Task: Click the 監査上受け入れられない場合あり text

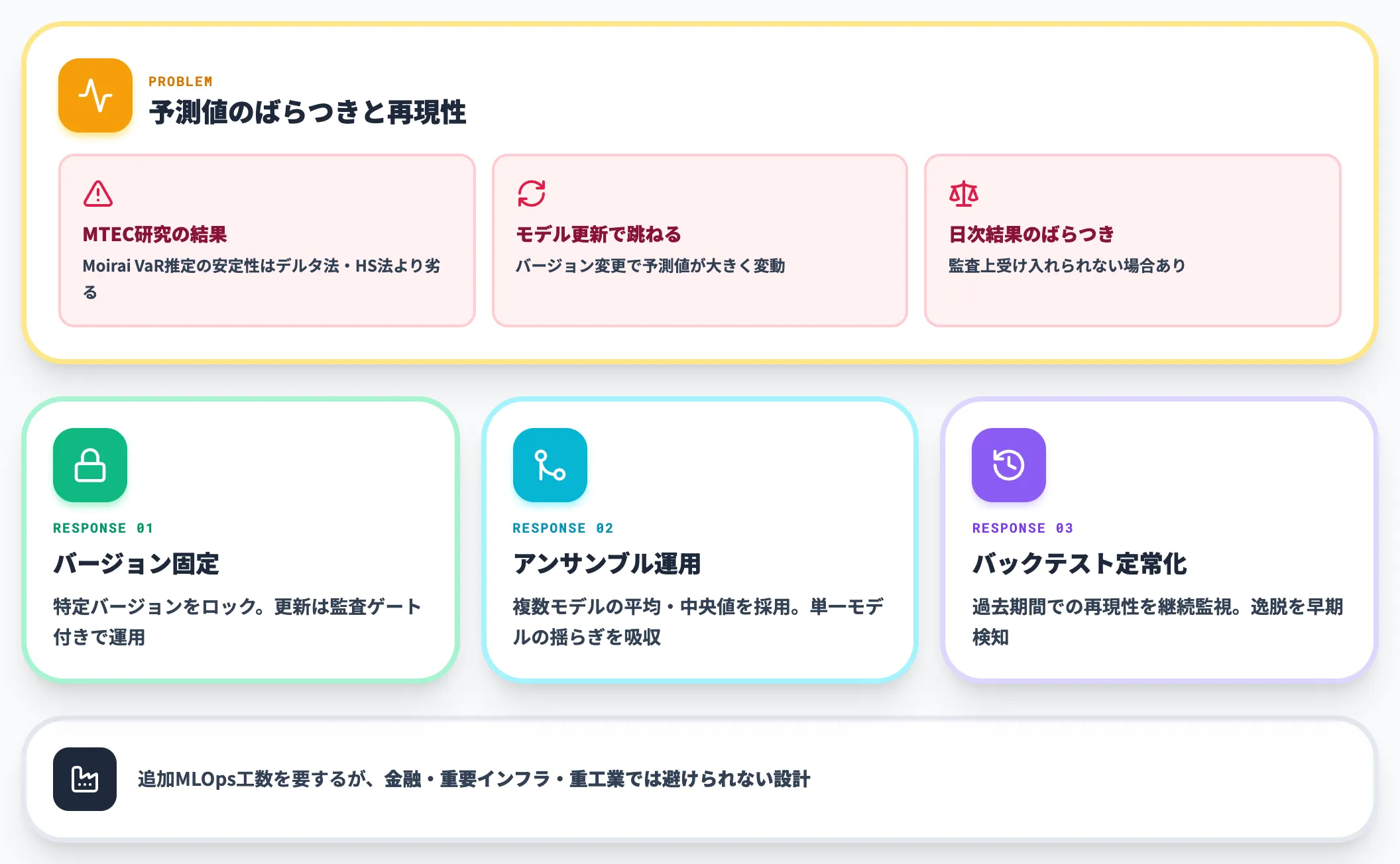Action: (x=1067, y=266)
